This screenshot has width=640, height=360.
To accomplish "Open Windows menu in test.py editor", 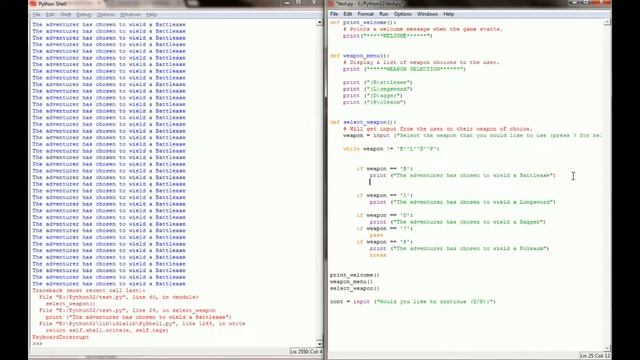I will (x=427, y=14).
